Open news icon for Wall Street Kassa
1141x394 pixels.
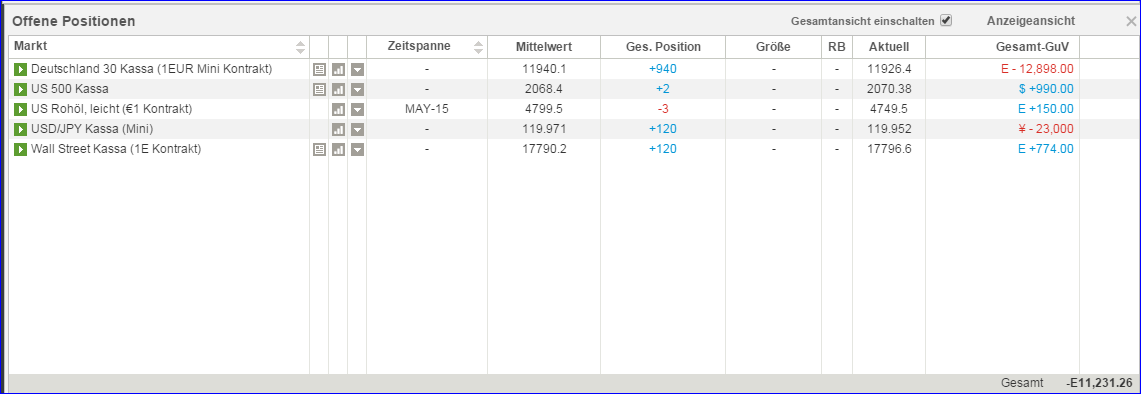(x=319, y=149)
